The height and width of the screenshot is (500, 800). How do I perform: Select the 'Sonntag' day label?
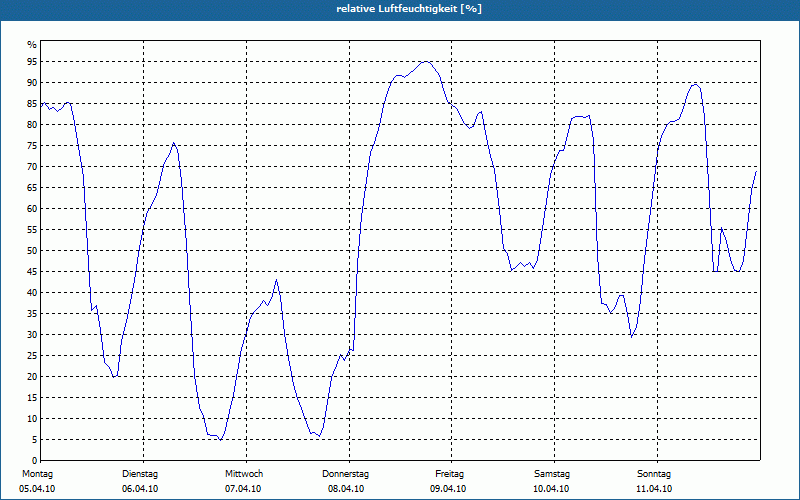(654, 474)
